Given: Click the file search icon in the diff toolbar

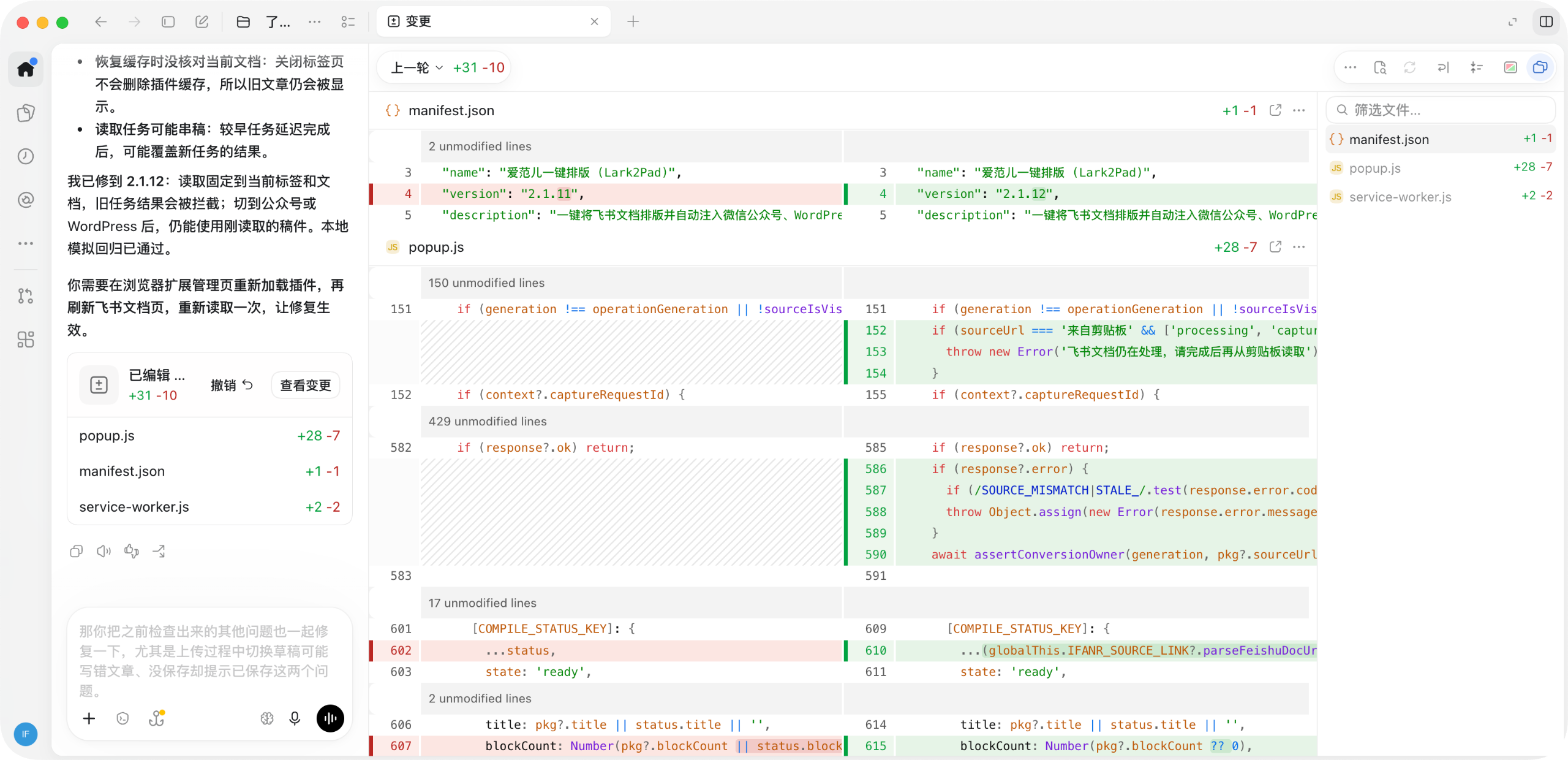Looking at the screenshot, I should (x=1380, y=67).
